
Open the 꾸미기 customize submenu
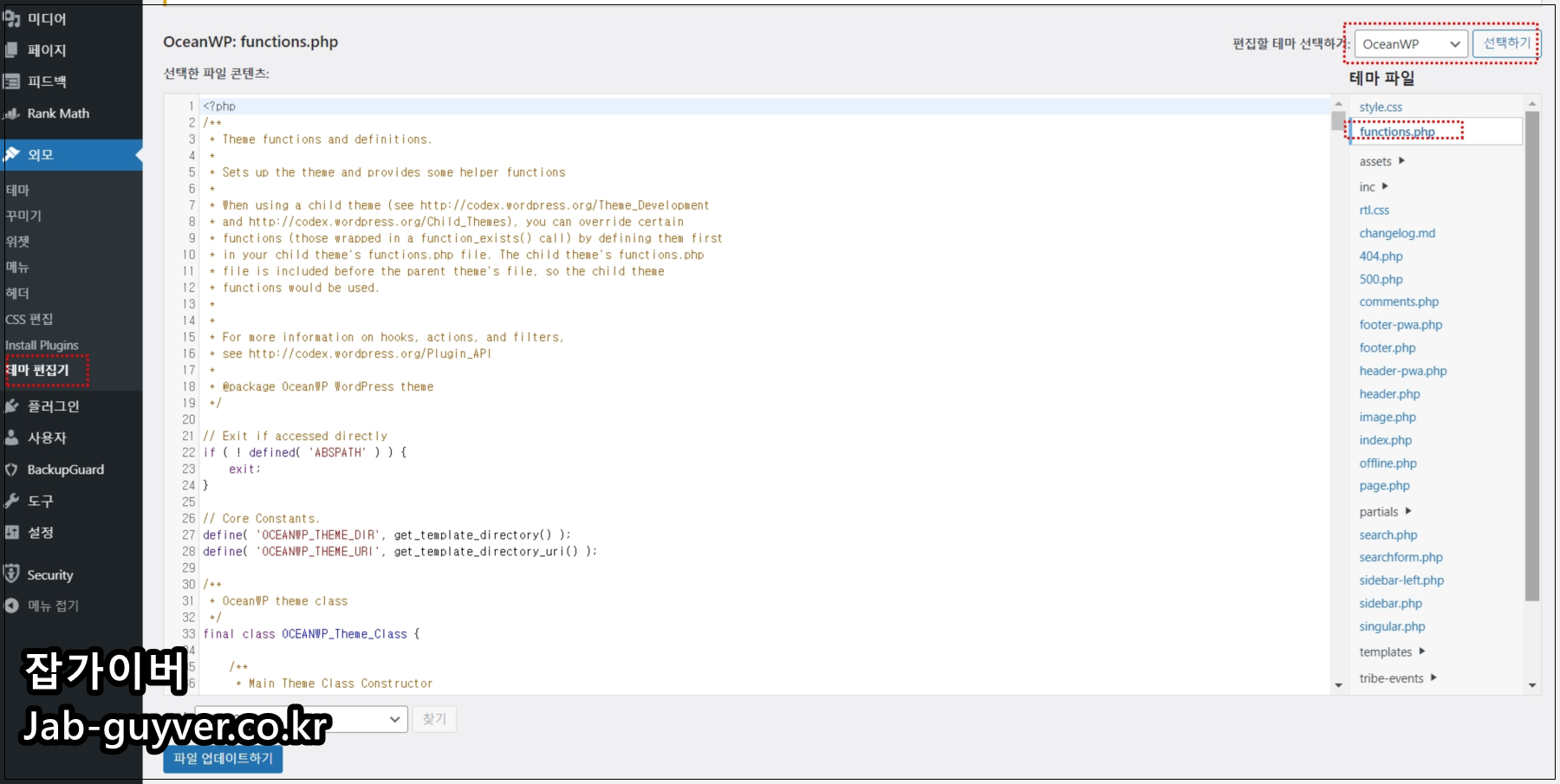point(23,216)
